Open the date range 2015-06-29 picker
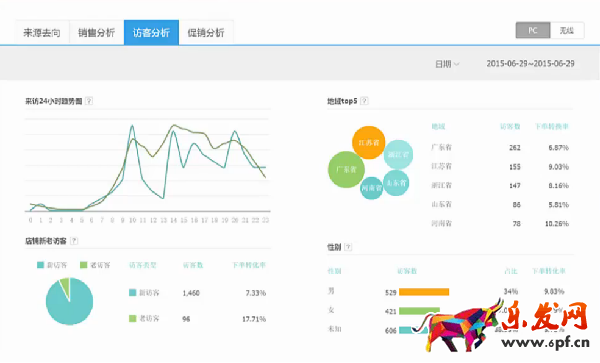The image size is (600, 363). pos(530,63)
